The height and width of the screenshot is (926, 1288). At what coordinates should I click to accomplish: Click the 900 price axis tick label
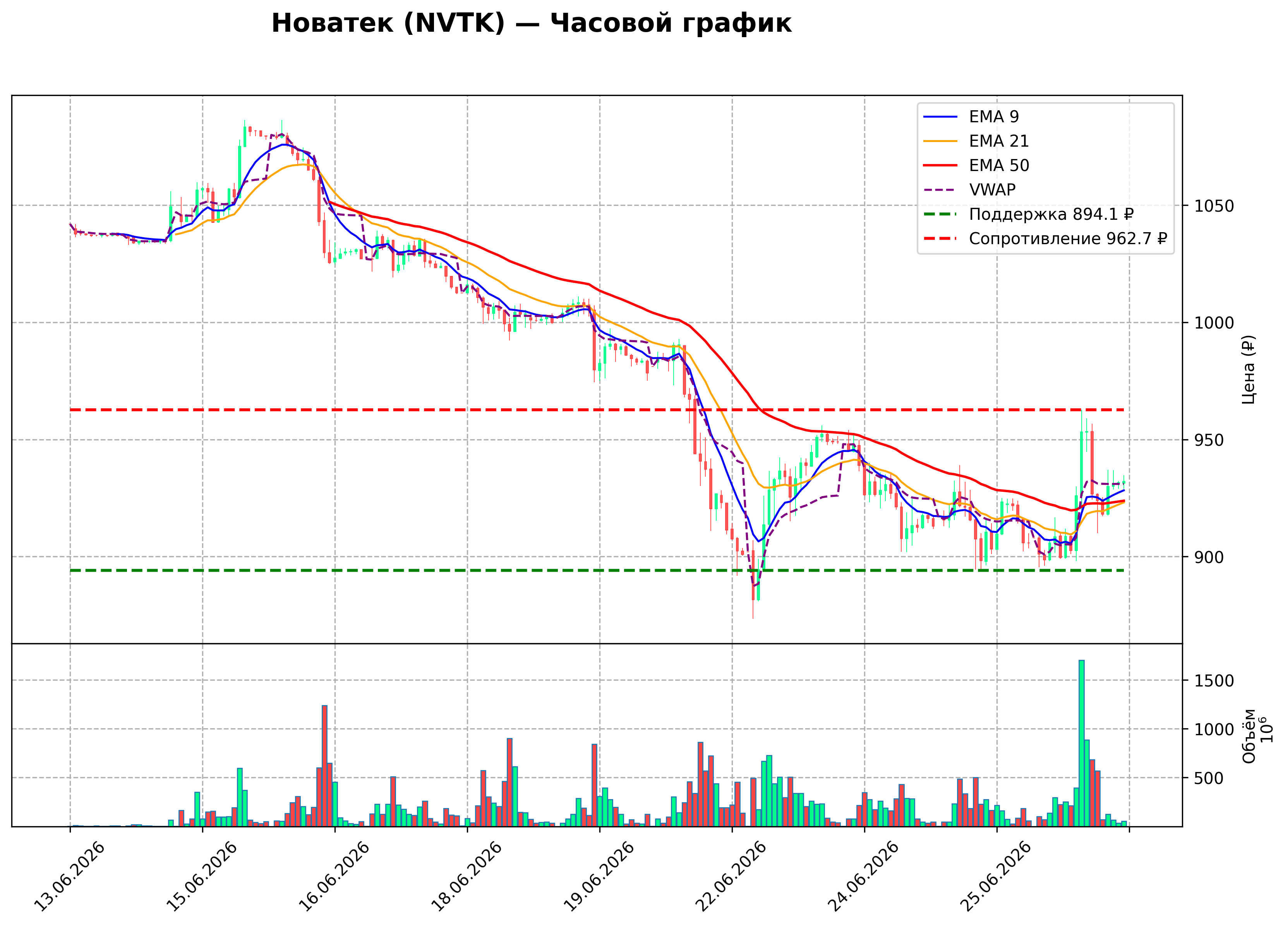(1209, 557)
